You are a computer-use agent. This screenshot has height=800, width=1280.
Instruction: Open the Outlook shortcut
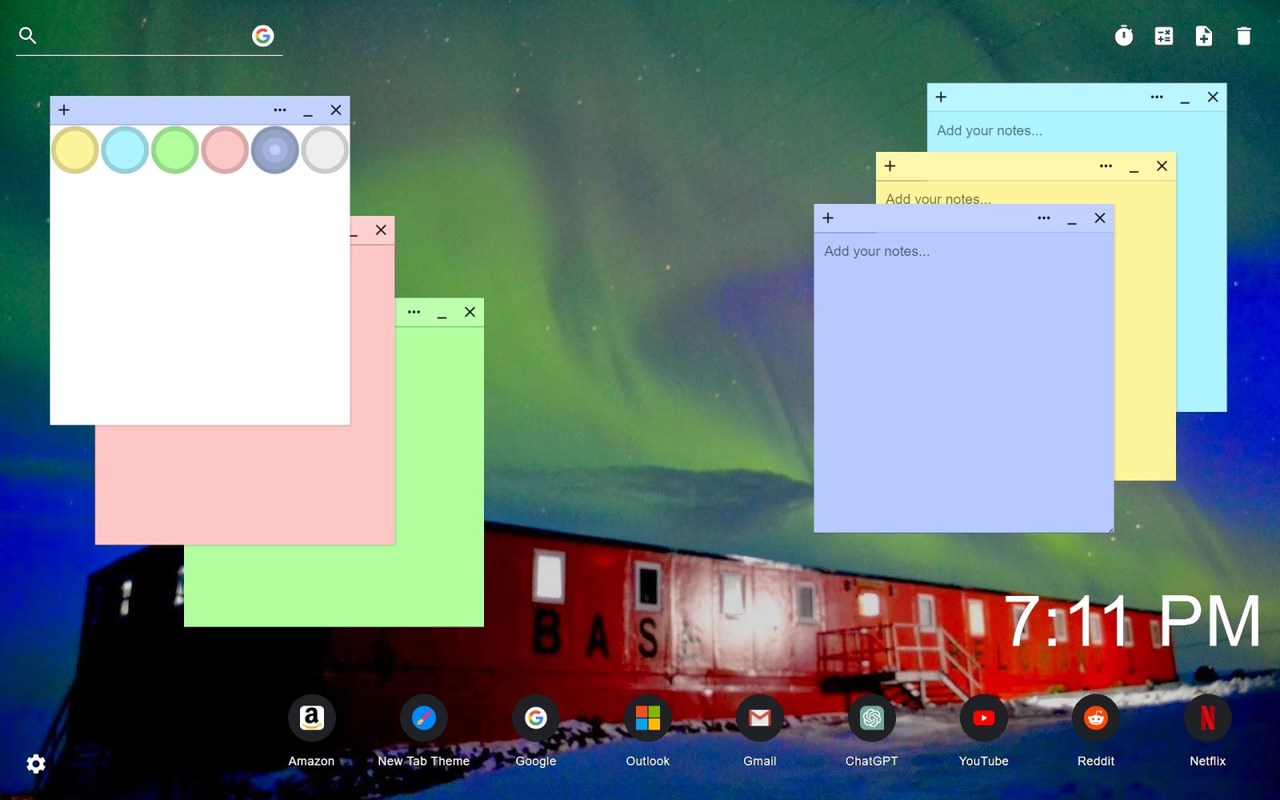point(648,718)
